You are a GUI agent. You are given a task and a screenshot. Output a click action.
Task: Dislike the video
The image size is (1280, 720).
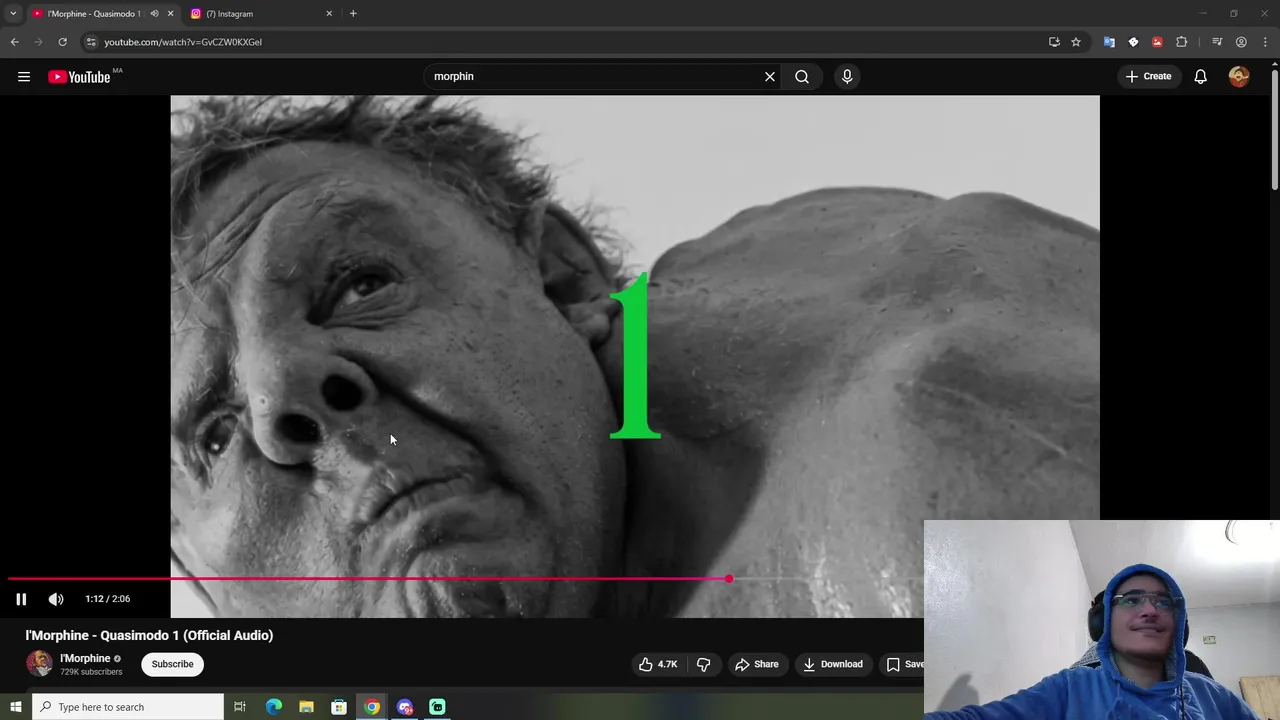(x=704, y=664)
